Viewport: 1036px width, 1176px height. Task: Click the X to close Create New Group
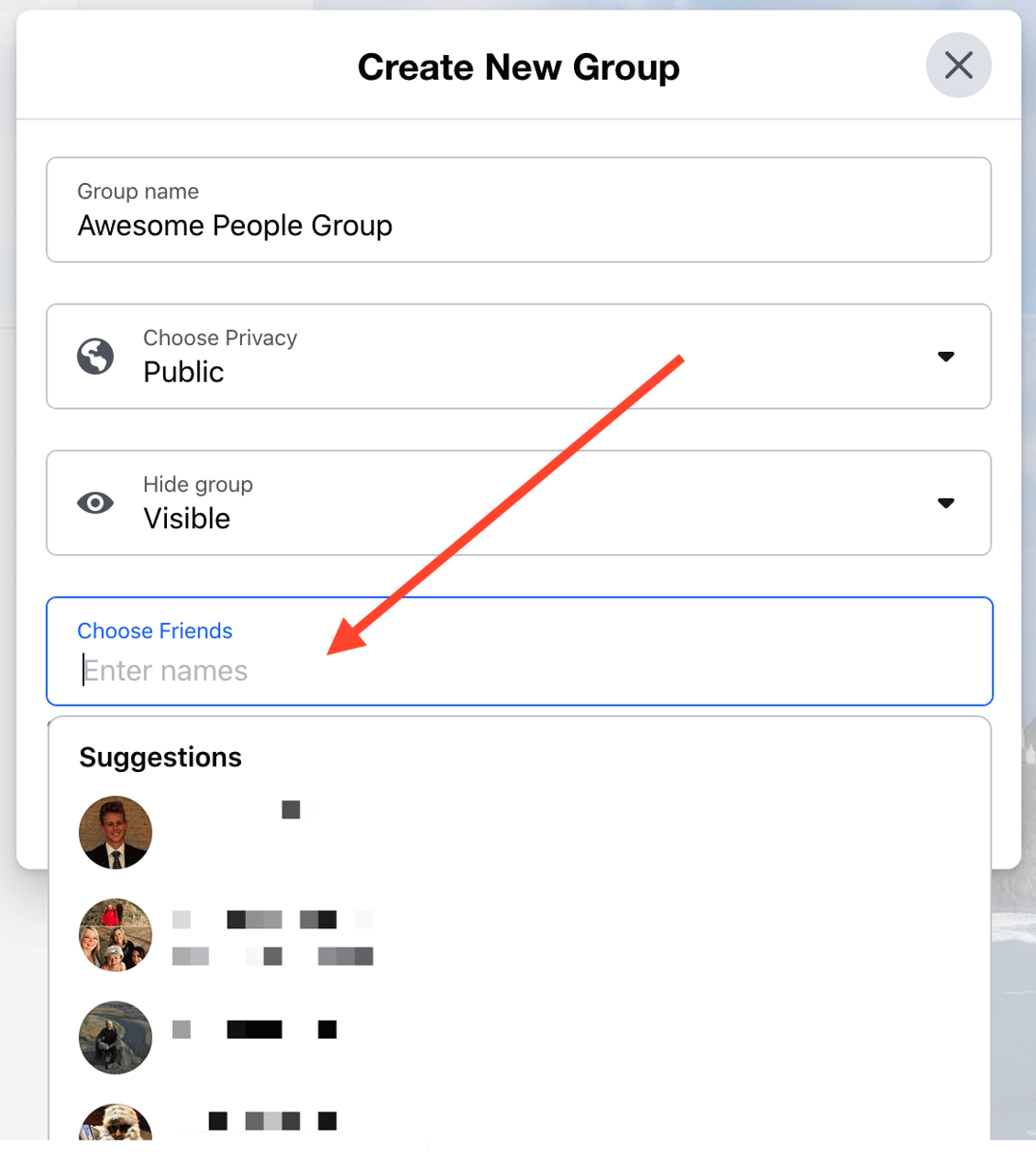click(957, 65)
